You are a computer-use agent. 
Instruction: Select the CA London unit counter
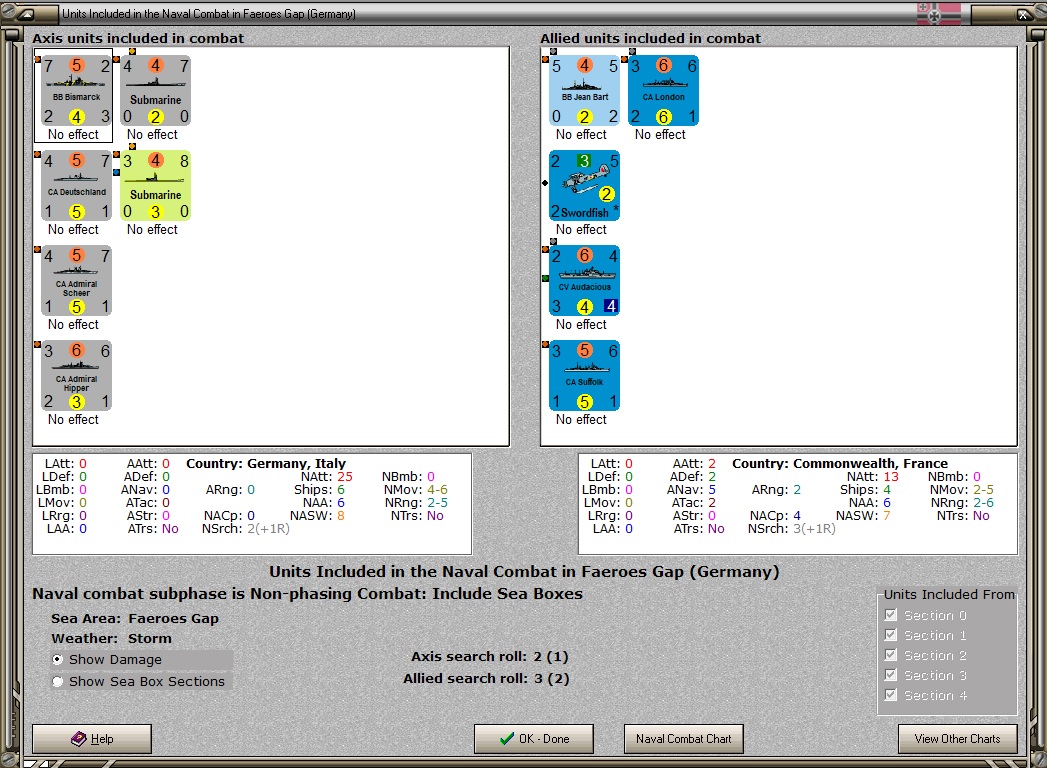click(663, 91)
